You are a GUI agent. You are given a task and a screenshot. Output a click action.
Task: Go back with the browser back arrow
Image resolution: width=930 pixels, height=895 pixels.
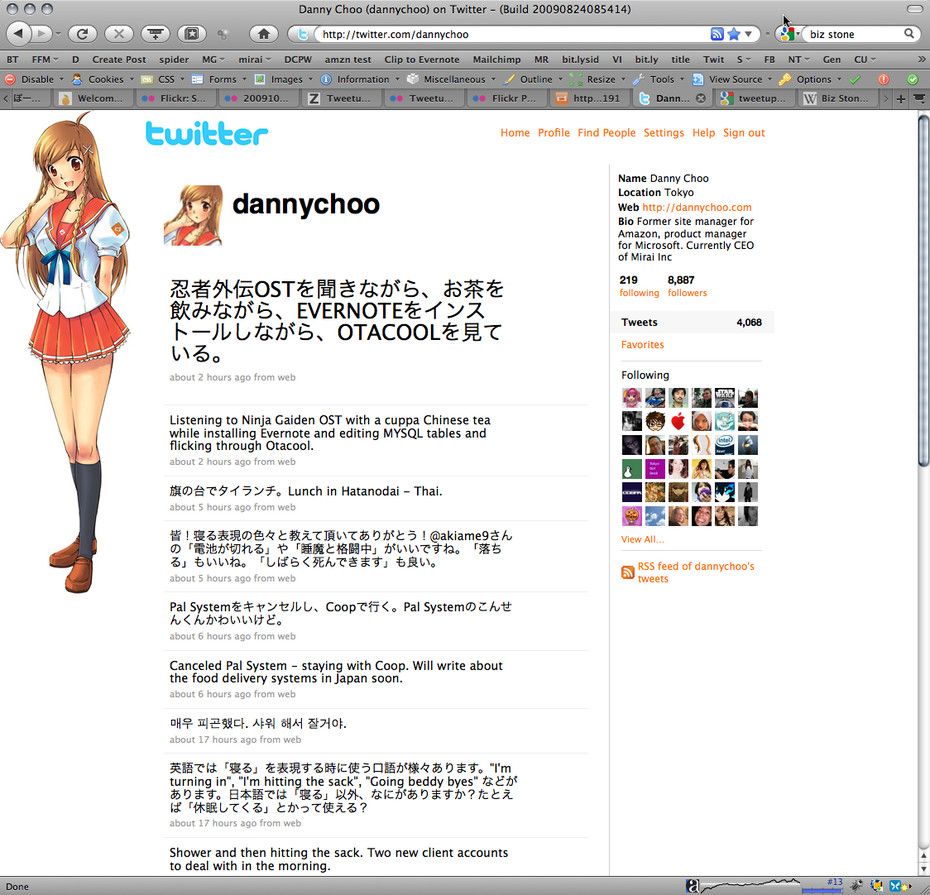pos(19,34)
